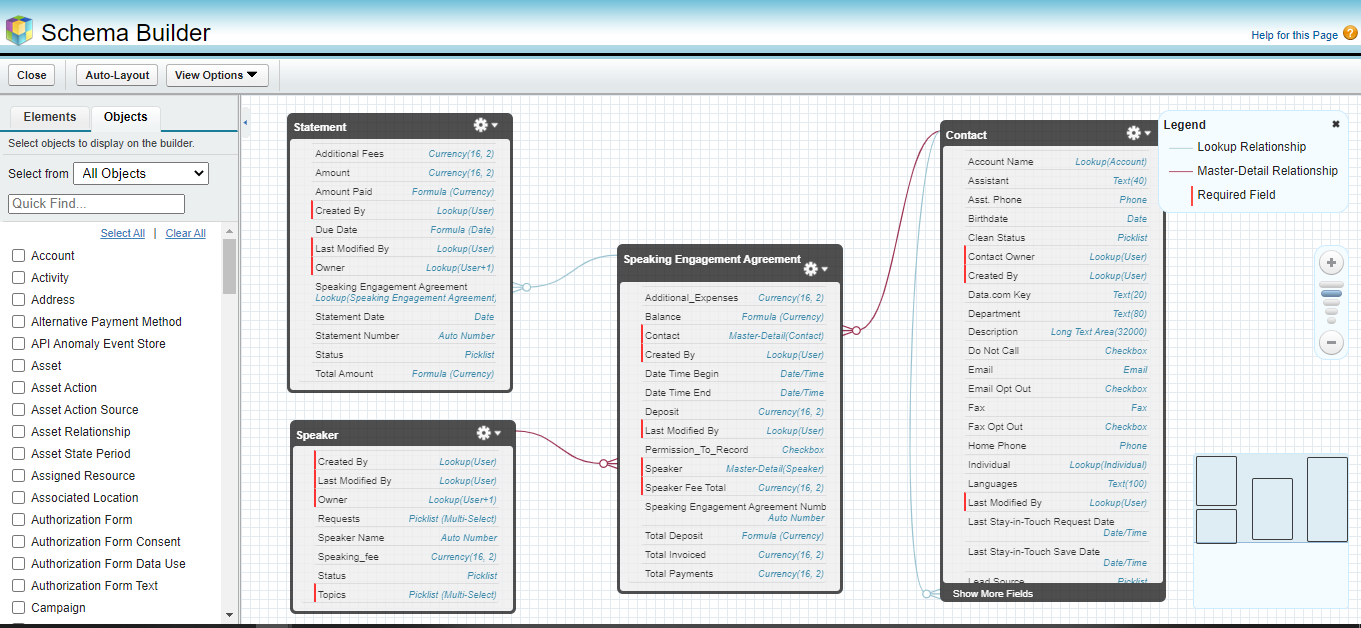This screenshot has width=1361, height=628.
Task: Switch to the Objects tab
Action: [126, 117]
